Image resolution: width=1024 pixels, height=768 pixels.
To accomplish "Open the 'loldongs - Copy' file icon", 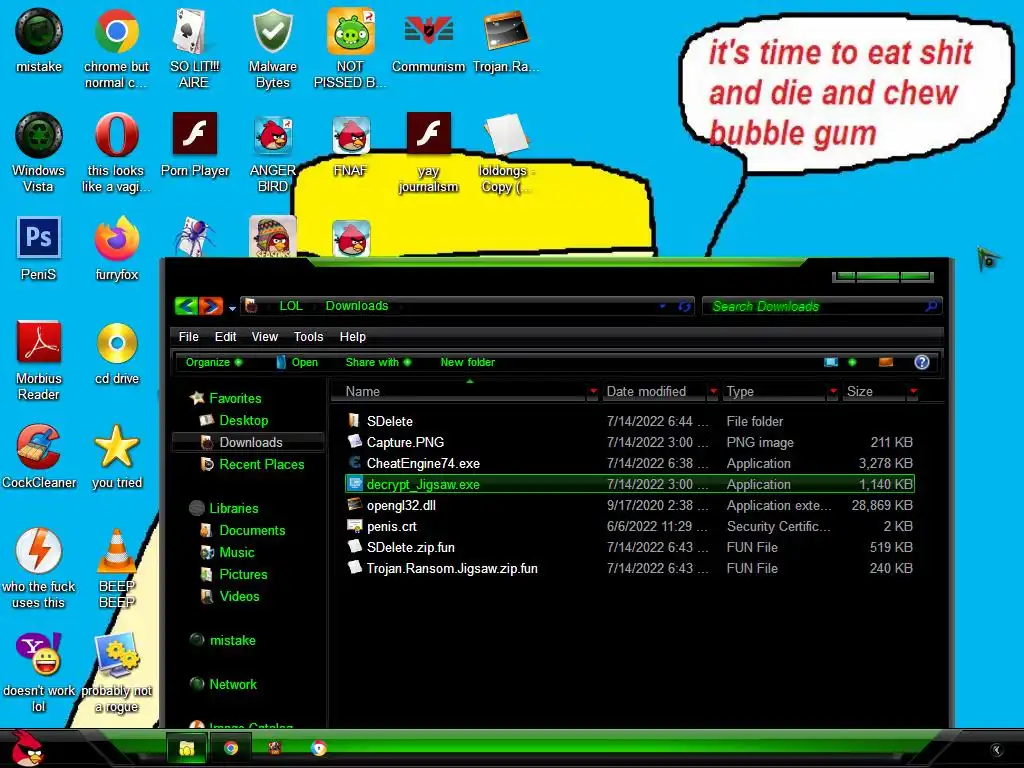I will coord(506,152).
